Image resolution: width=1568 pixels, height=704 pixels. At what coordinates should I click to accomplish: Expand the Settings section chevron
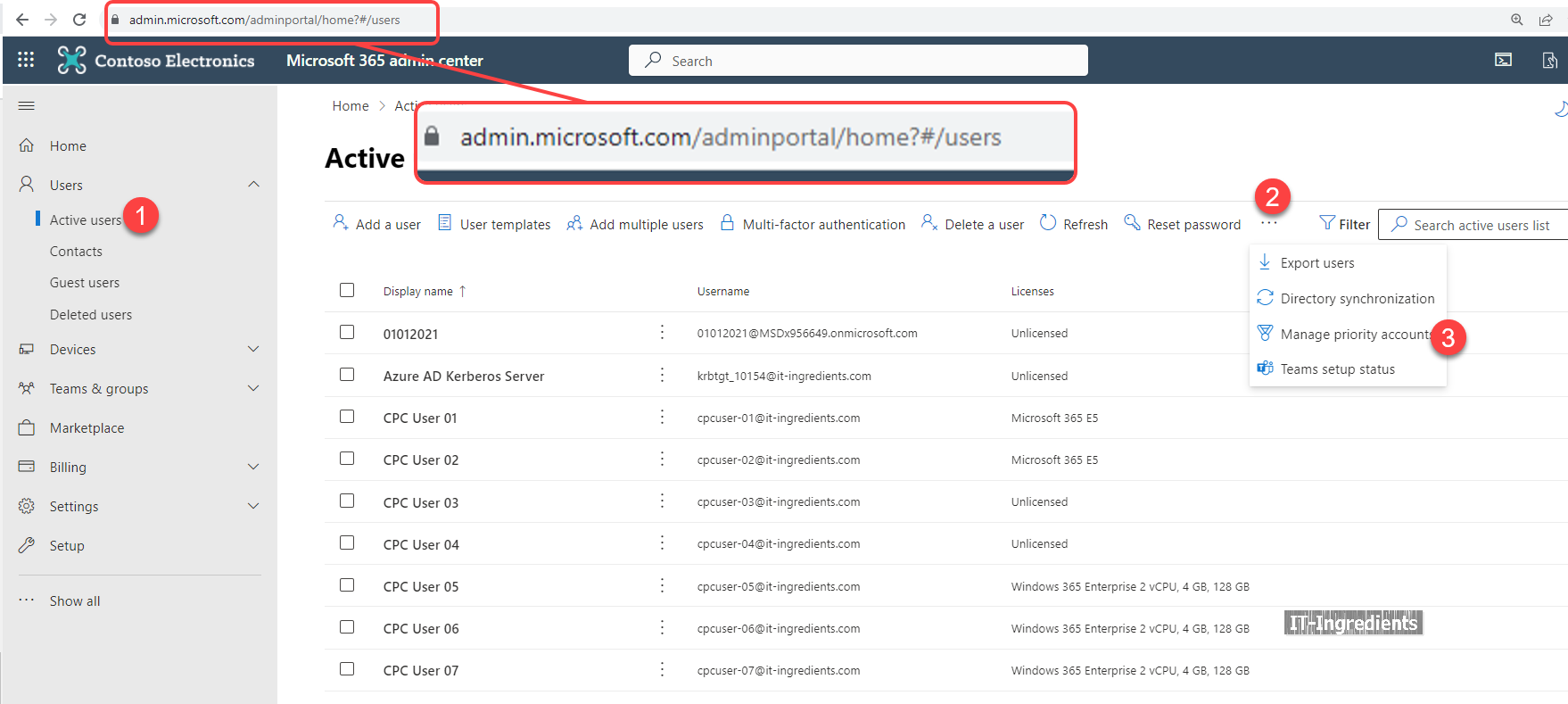tap(253, 506)
